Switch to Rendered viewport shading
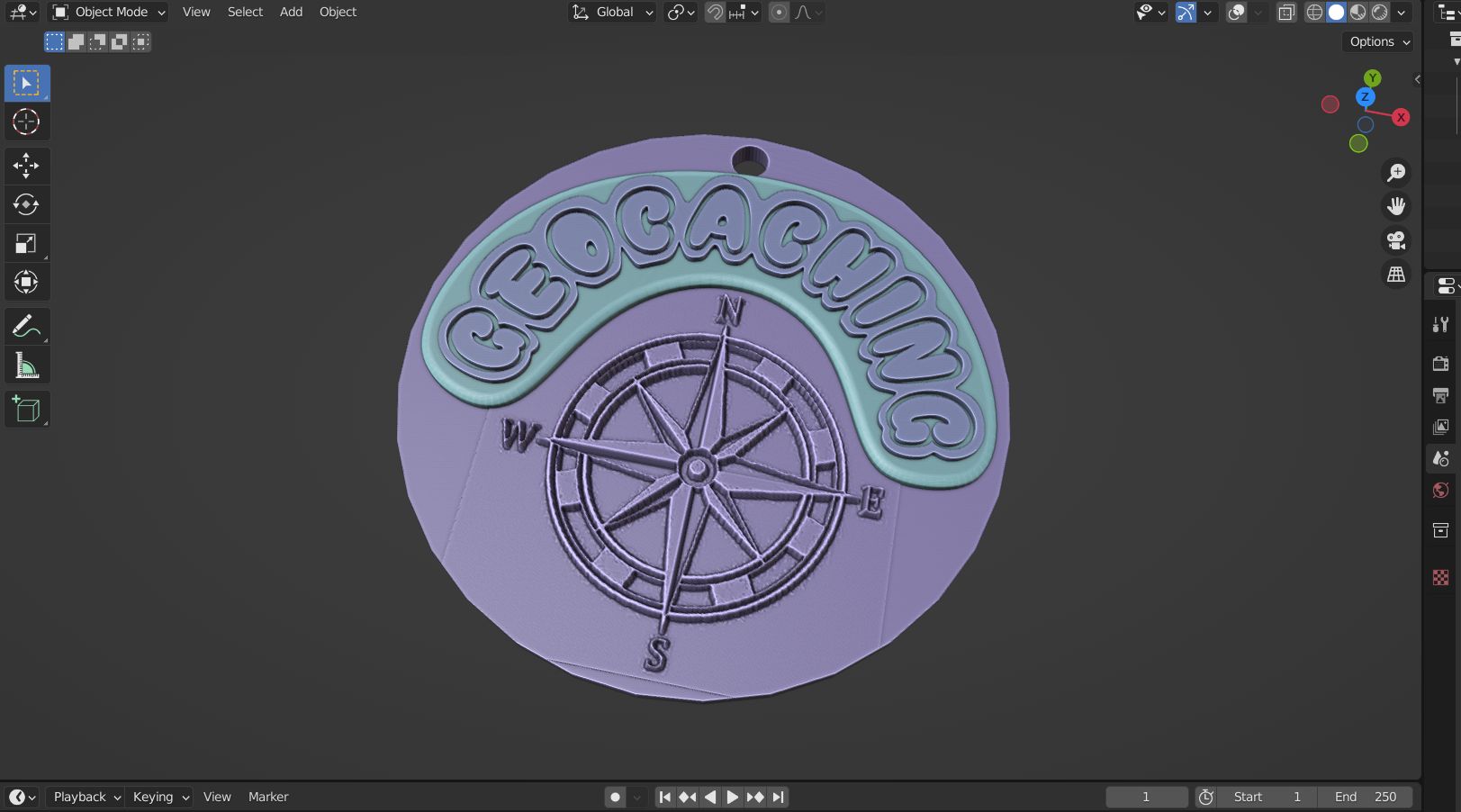This screenshot has height=812, width=1461. click(x=1379, y=13)
